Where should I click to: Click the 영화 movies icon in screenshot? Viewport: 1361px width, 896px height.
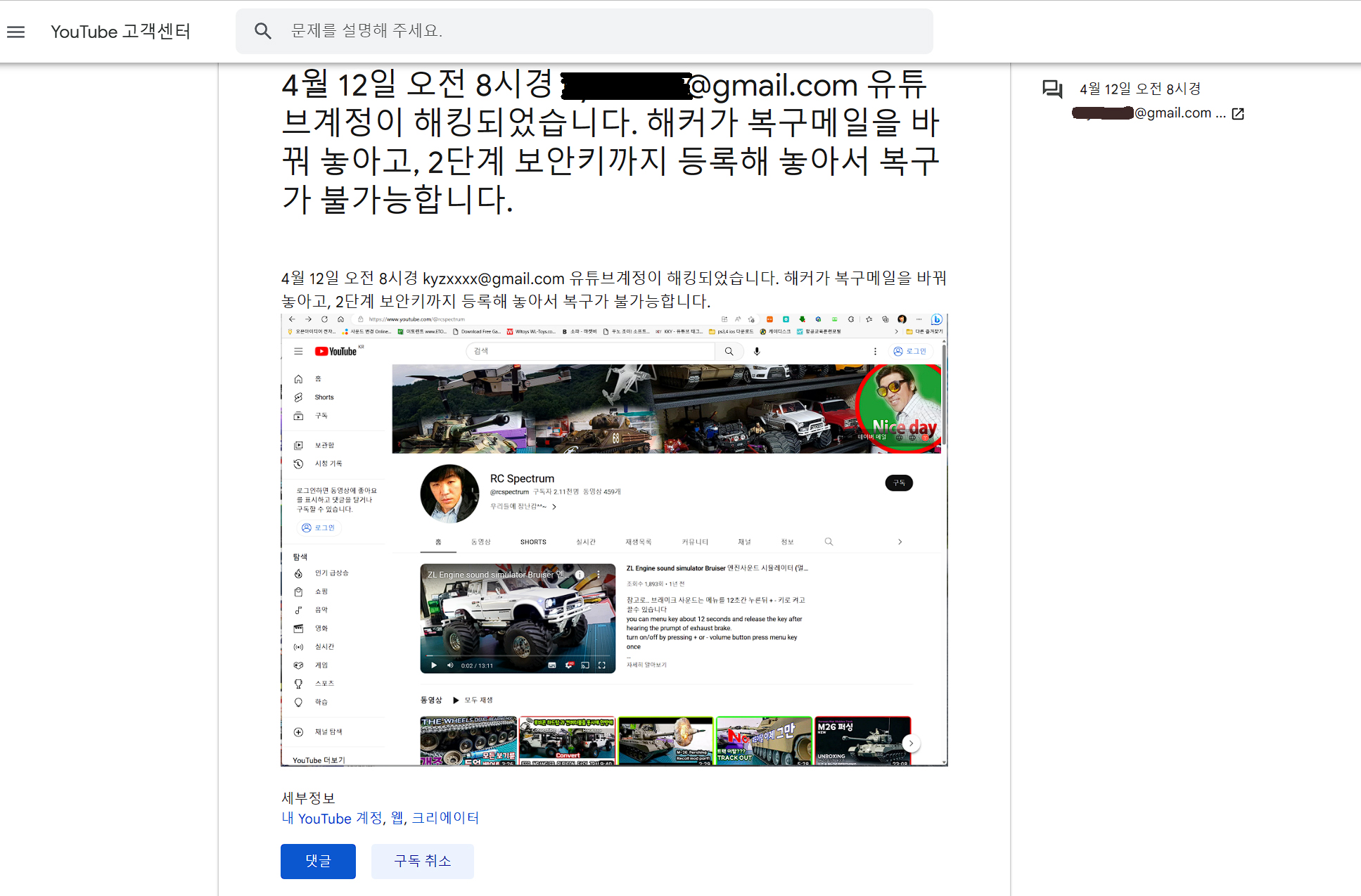[x=298, y=628]
